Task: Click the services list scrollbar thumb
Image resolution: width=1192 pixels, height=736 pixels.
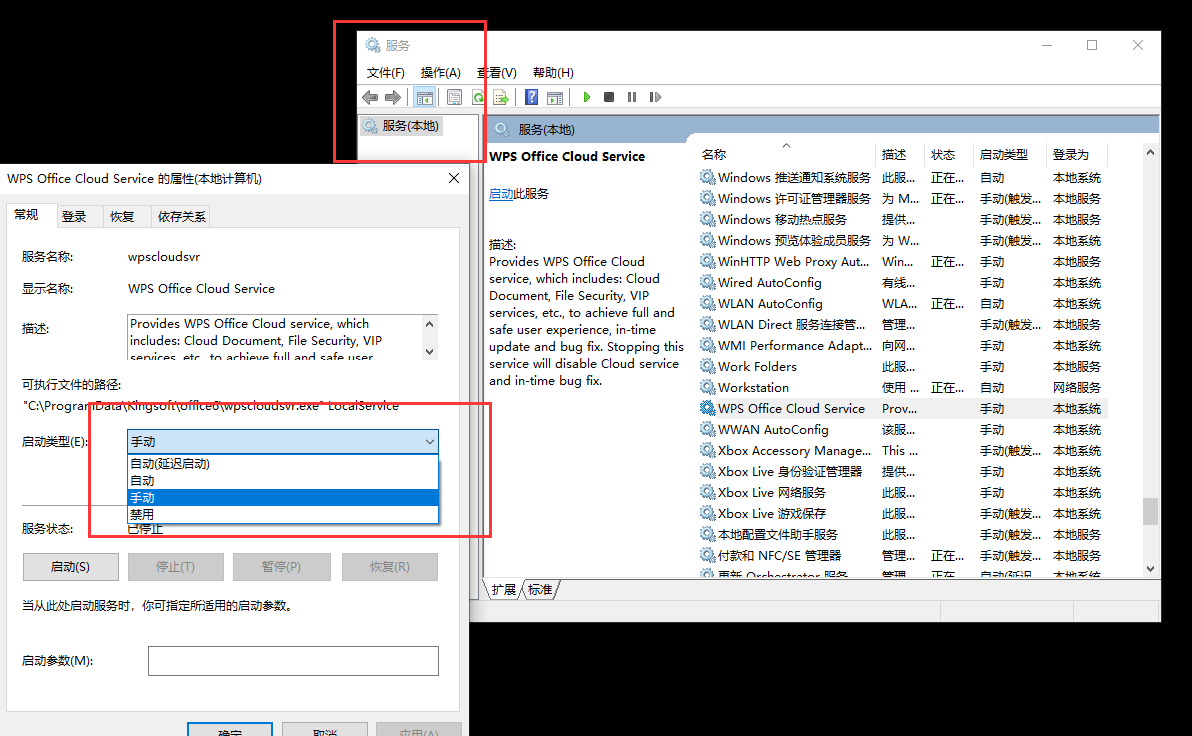Action: 1150,511
